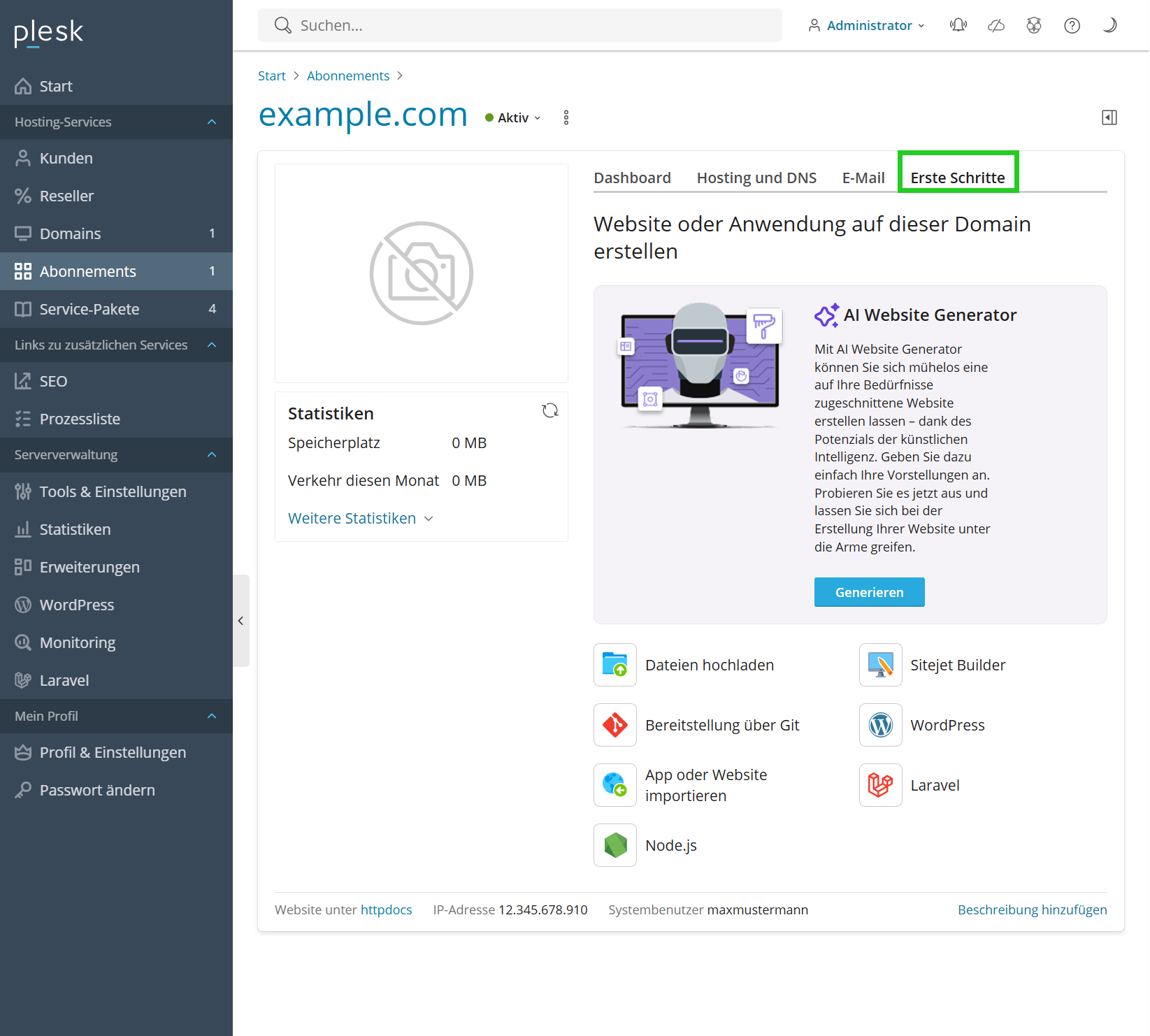Click the Git deployment icon

tap(615, 725)
